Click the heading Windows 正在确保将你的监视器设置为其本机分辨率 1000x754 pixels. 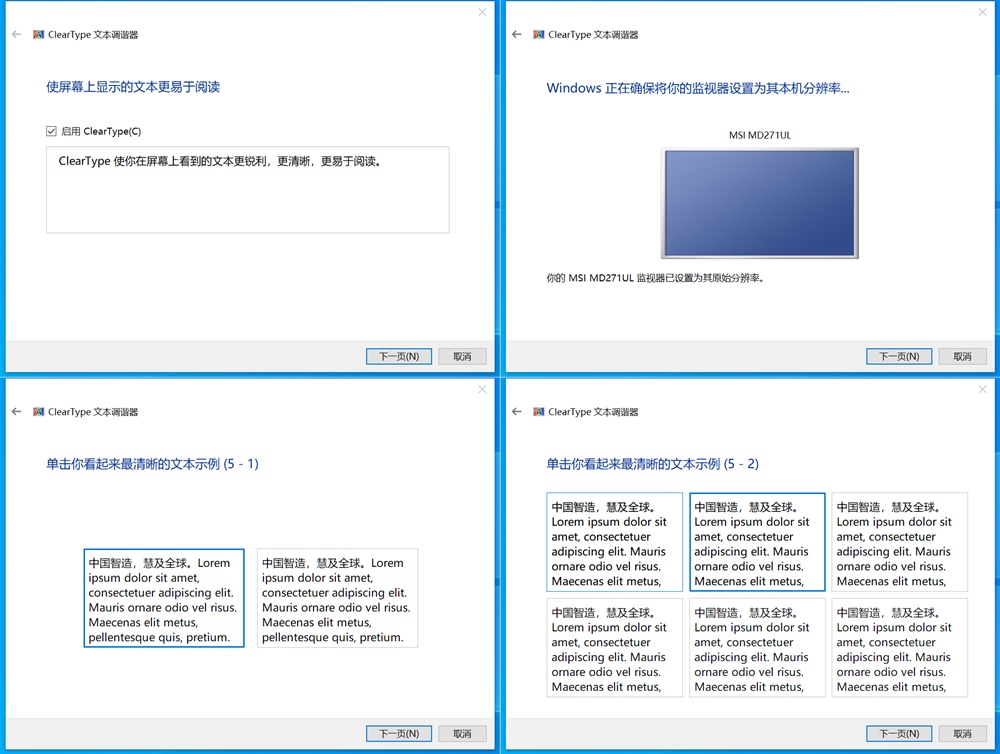point(698,88)
